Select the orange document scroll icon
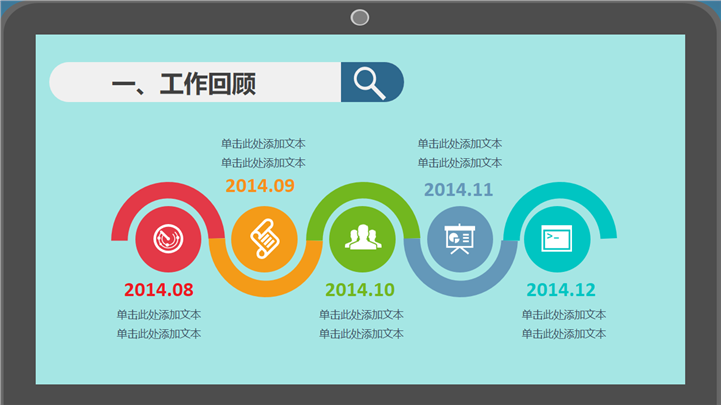 [264, 239]
